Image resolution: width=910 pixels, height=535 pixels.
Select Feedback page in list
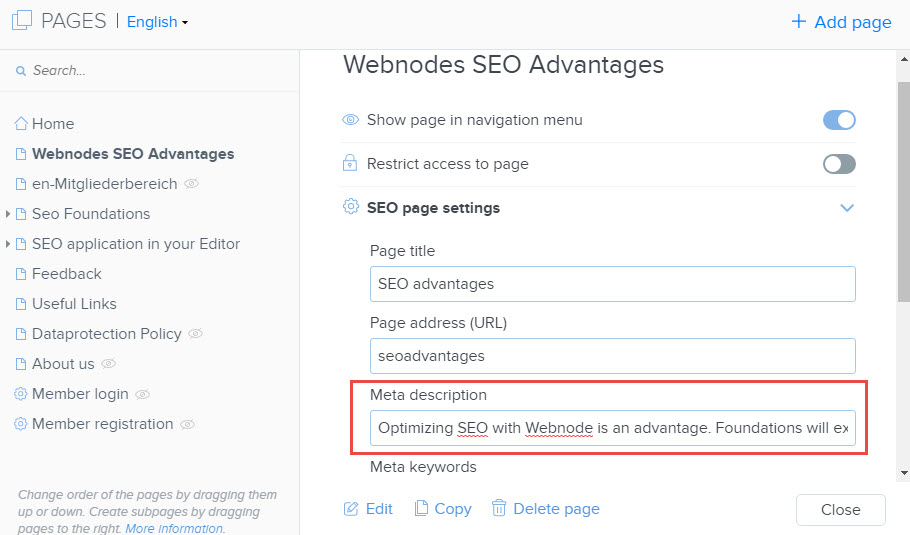[x=67, y=274]
